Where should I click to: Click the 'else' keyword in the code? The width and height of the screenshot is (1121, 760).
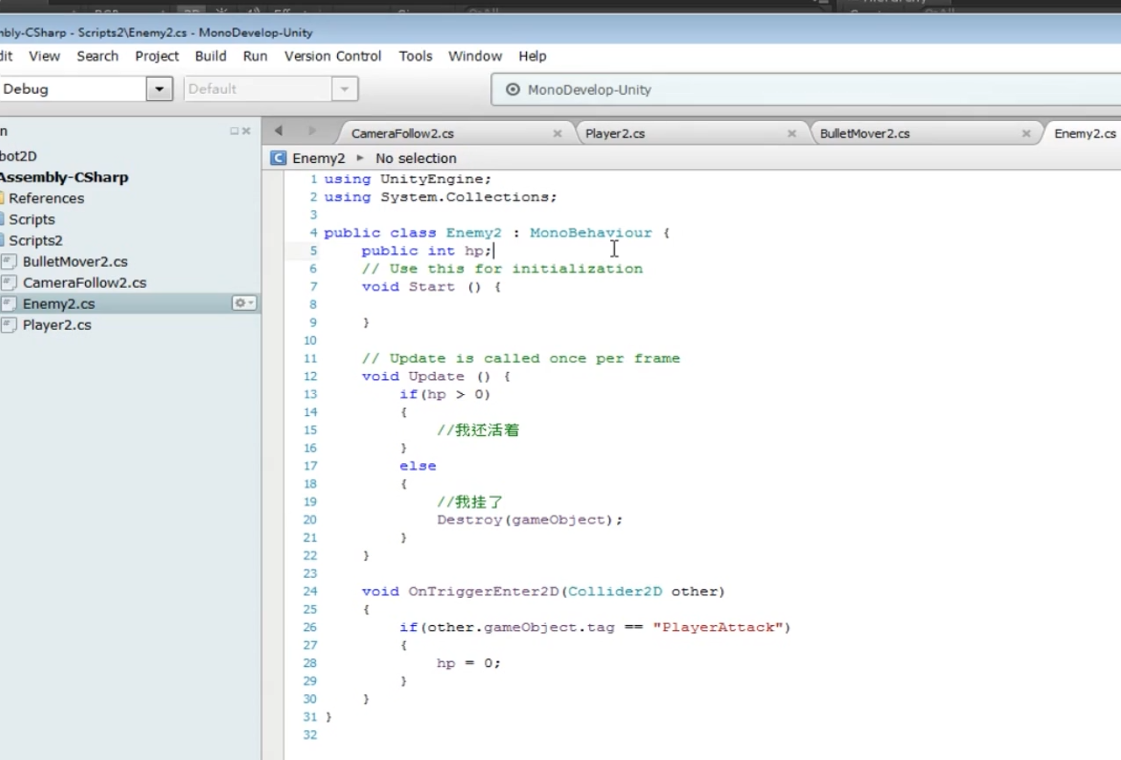[x=418, y=465]
